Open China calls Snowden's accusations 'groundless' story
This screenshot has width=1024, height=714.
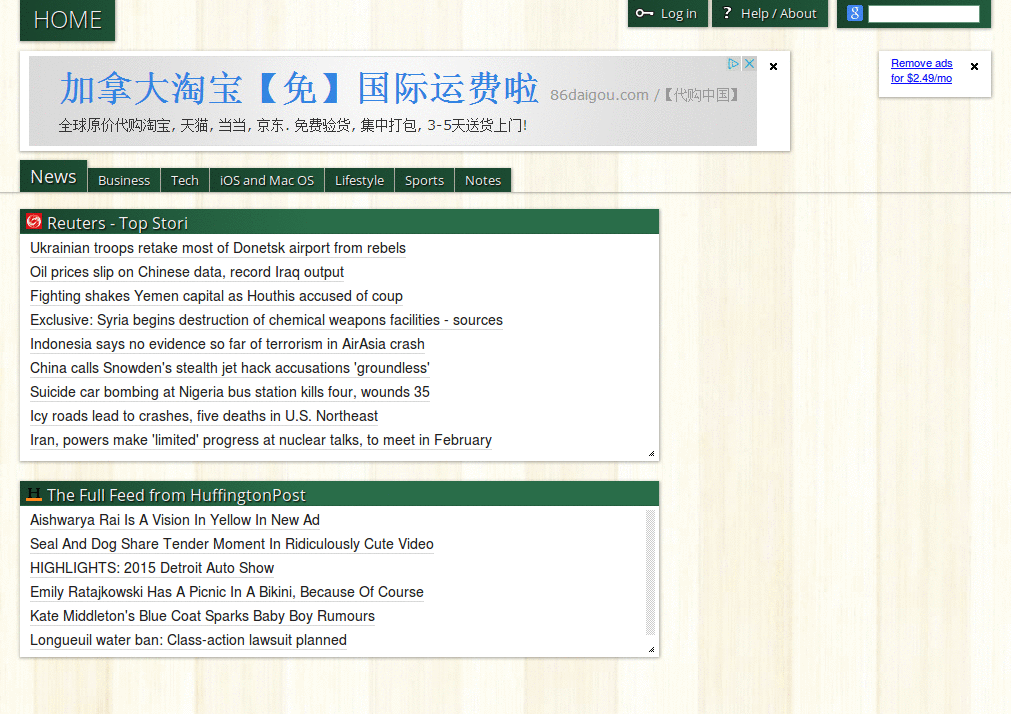(230, 368)
